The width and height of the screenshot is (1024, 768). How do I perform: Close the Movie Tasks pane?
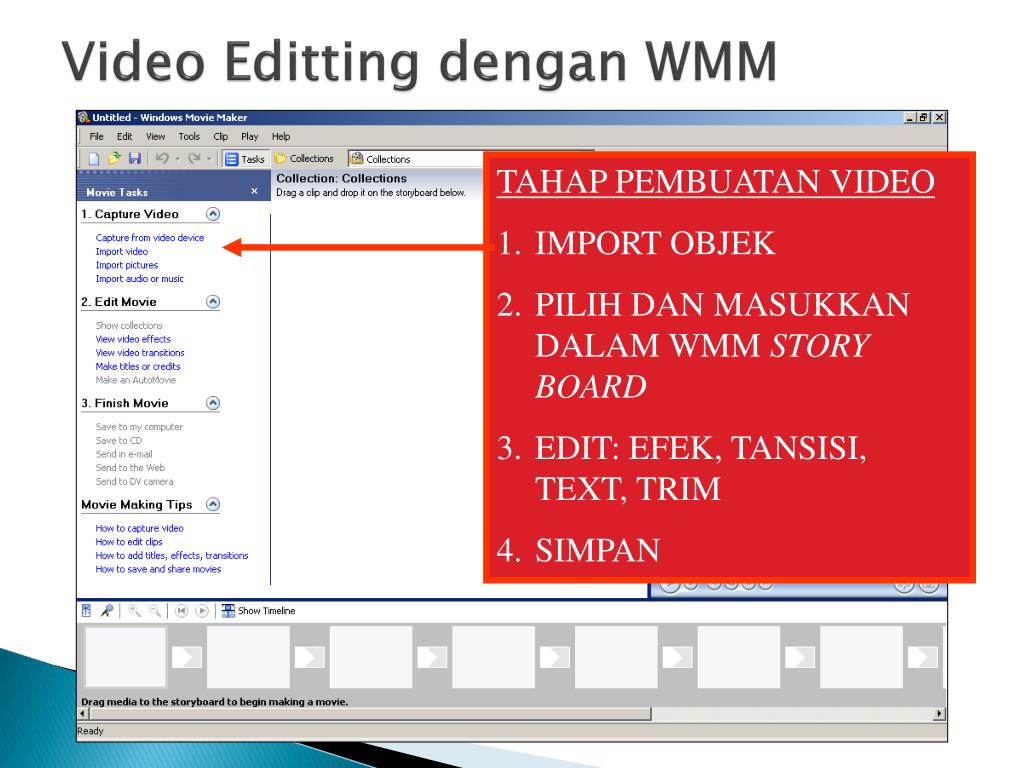[x=254, y=191]
